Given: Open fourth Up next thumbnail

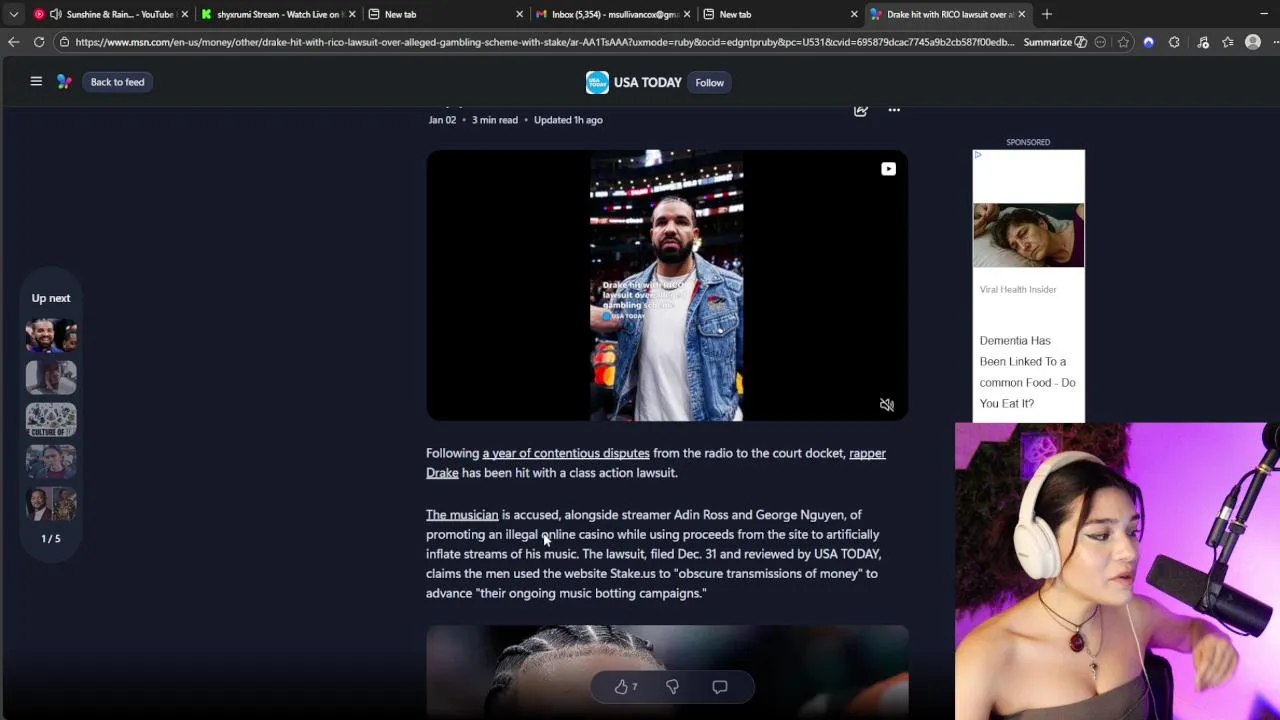Looking at the screenshot, I should (x=51, y=461).
